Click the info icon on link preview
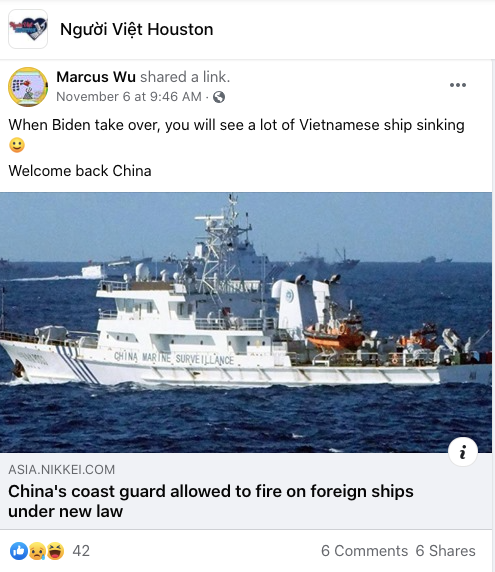495x572 pixels. point(463,452)
